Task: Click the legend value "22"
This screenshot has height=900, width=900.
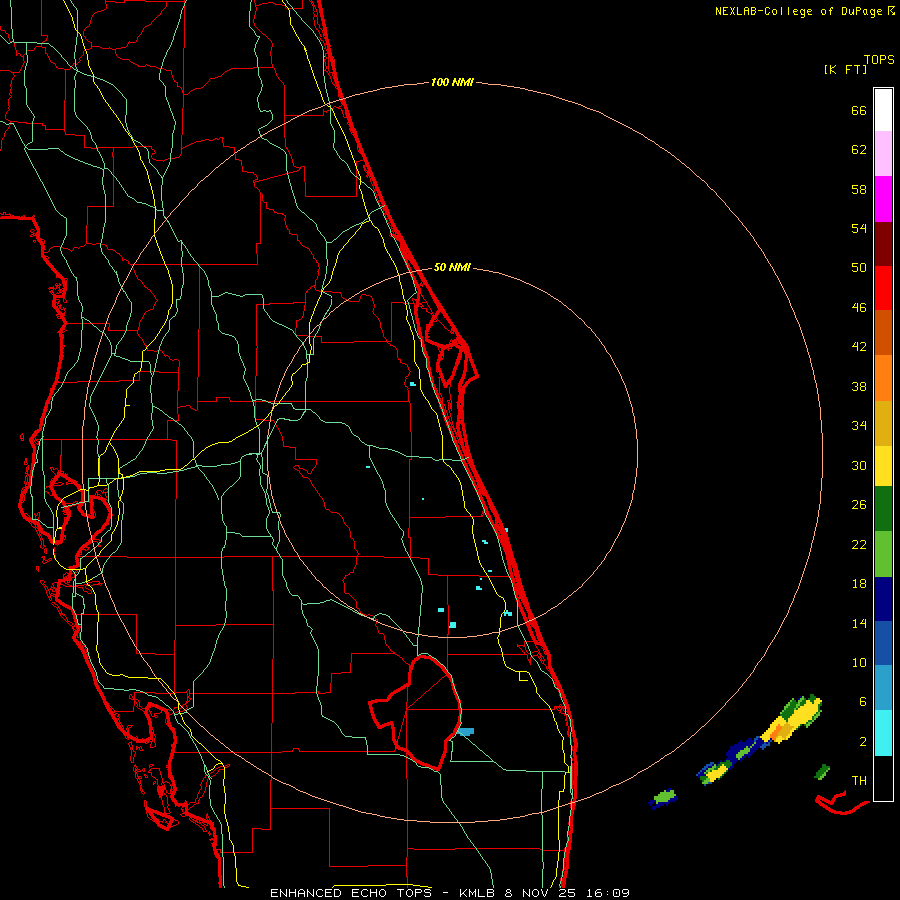Action: (859, 545)
